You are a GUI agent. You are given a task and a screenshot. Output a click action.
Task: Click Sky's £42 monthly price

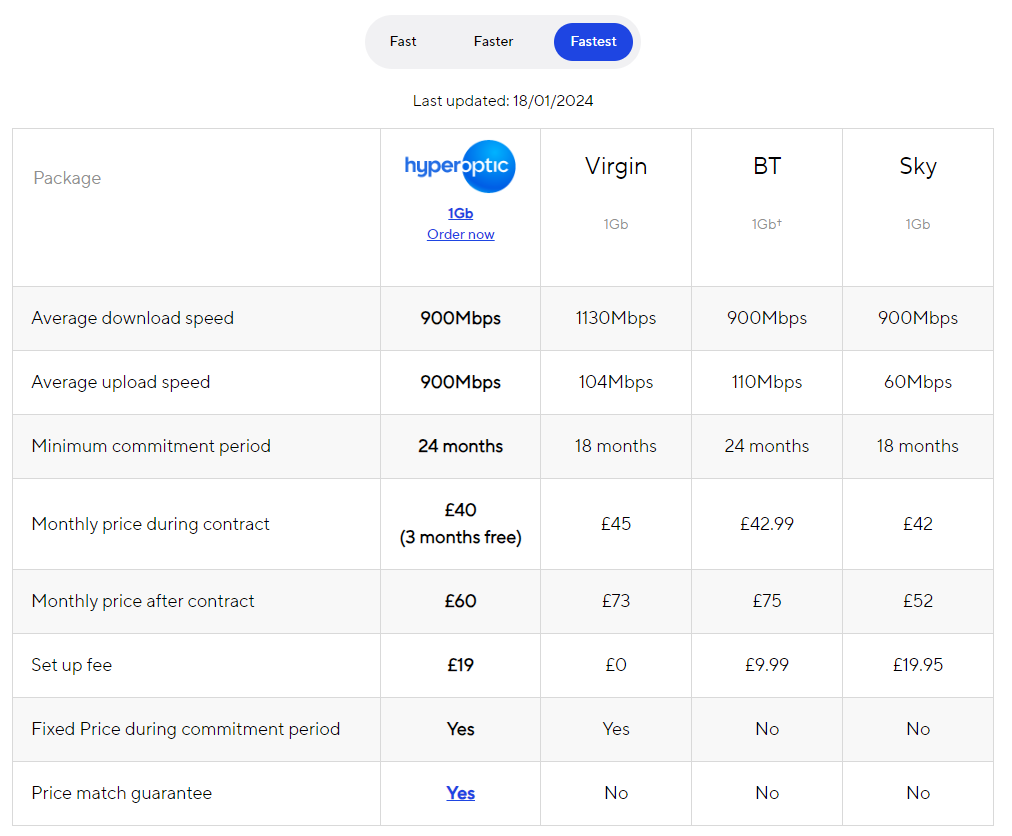tap(918, 524)
